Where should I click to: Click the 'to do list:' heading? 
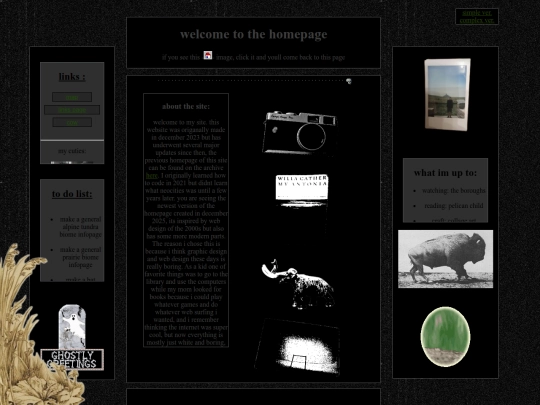coord(72,194)
